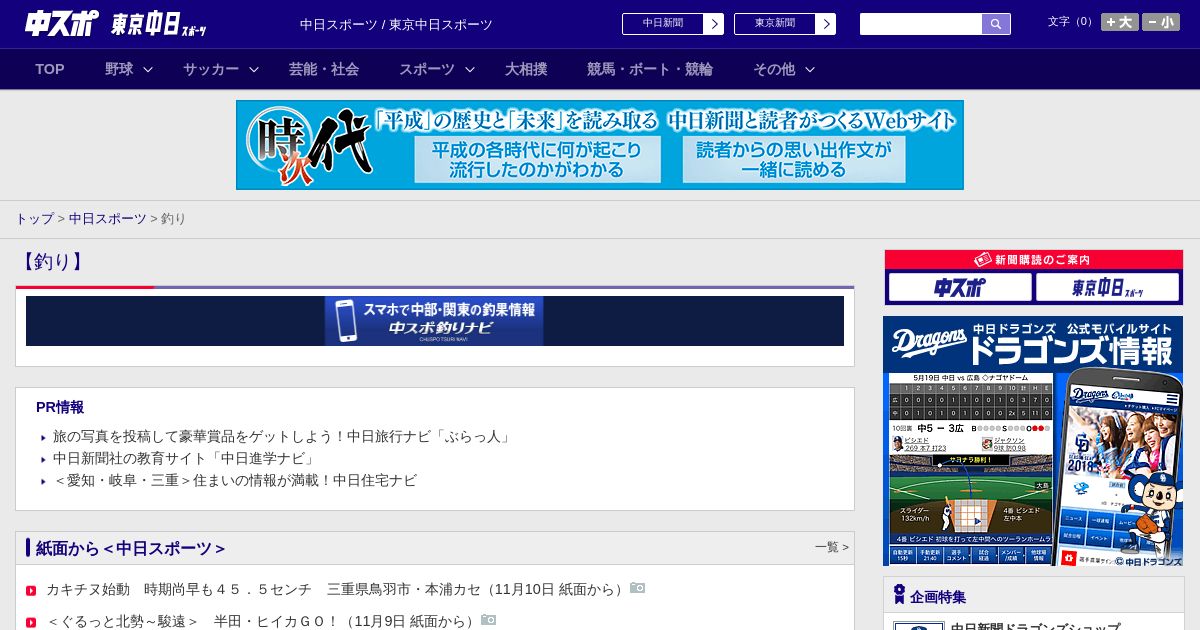This screenshot has height=630, width=1200.
Task: Open 中日進学ナビ education site link
Action: pos(185,459)
